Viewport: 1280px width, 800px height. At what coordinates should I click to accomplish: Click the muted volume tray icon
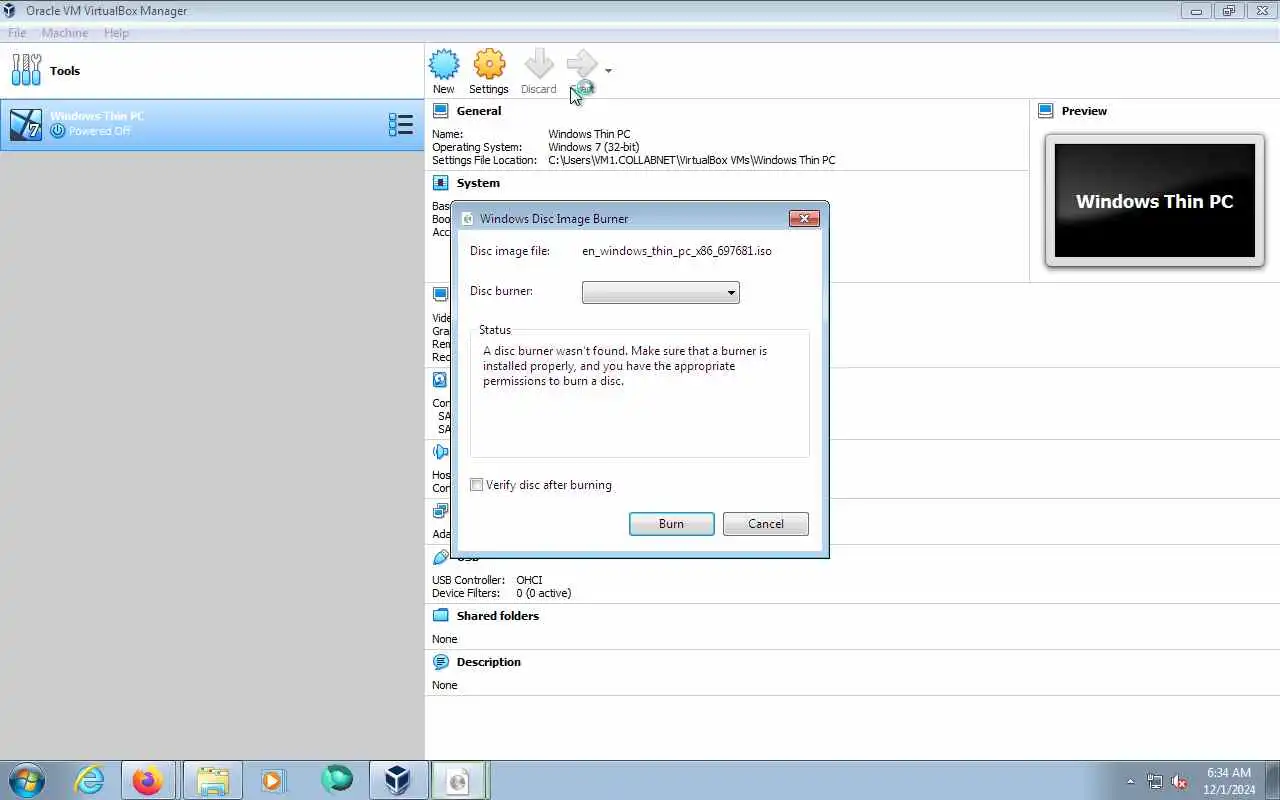pyautogui.click(x=1179, y=781)
